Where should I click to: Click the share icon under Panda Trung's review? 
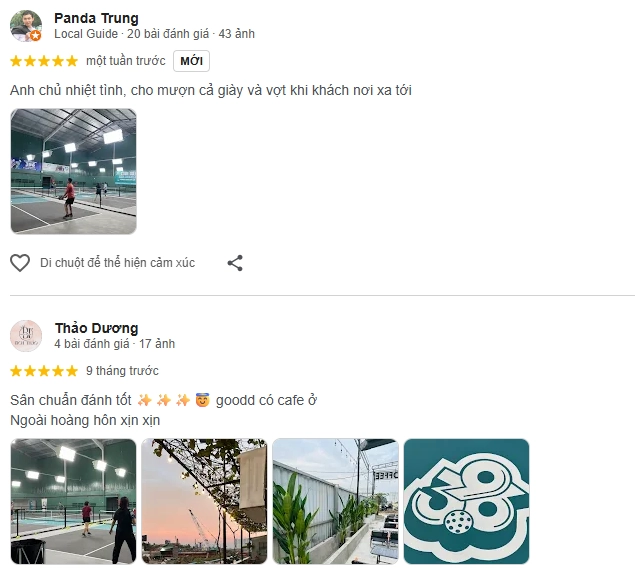pos(235,263)
